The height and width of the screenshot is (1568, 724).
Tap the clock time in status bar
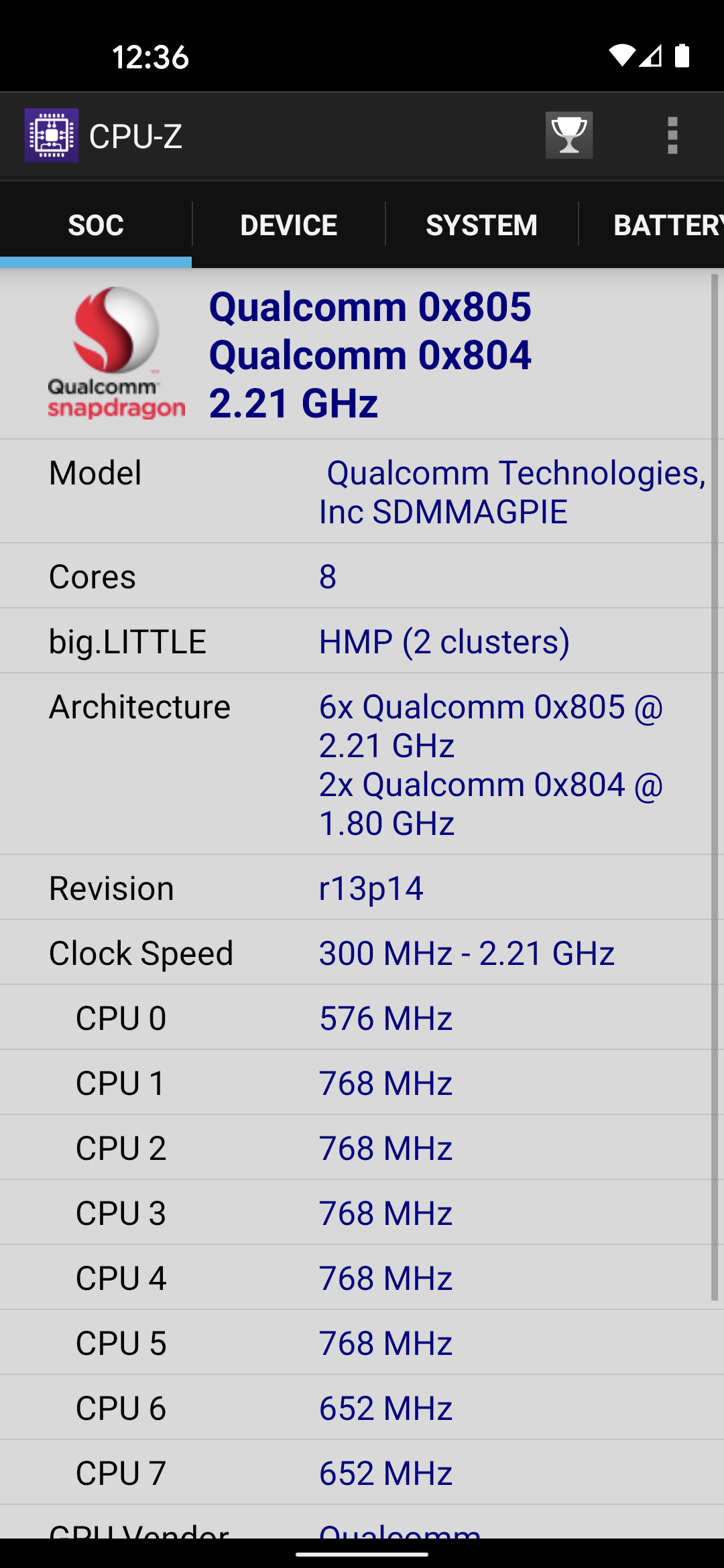point(150,57)
